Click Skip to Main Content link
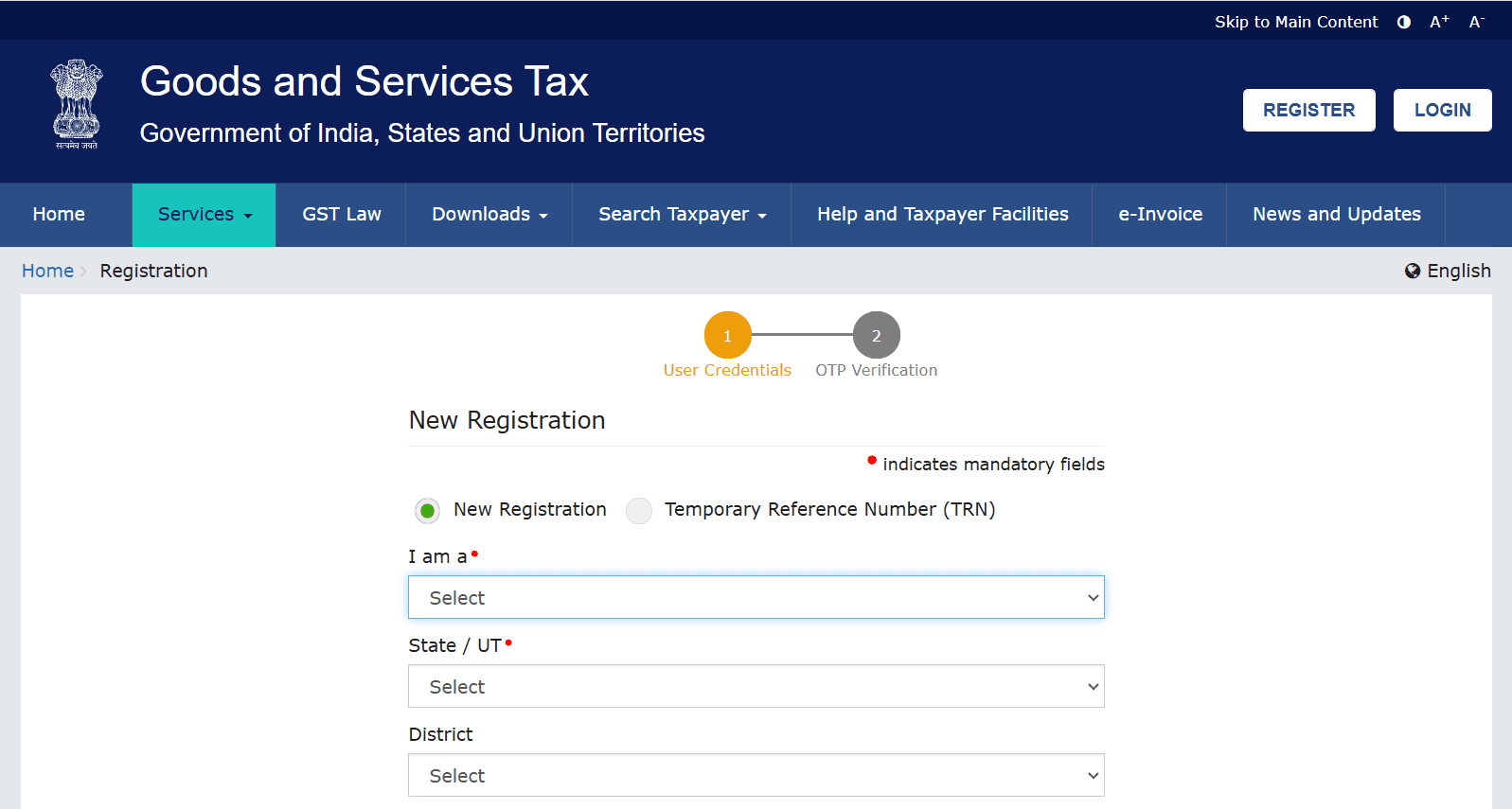The image size is (1512, 809). [x=1296, y=21]
